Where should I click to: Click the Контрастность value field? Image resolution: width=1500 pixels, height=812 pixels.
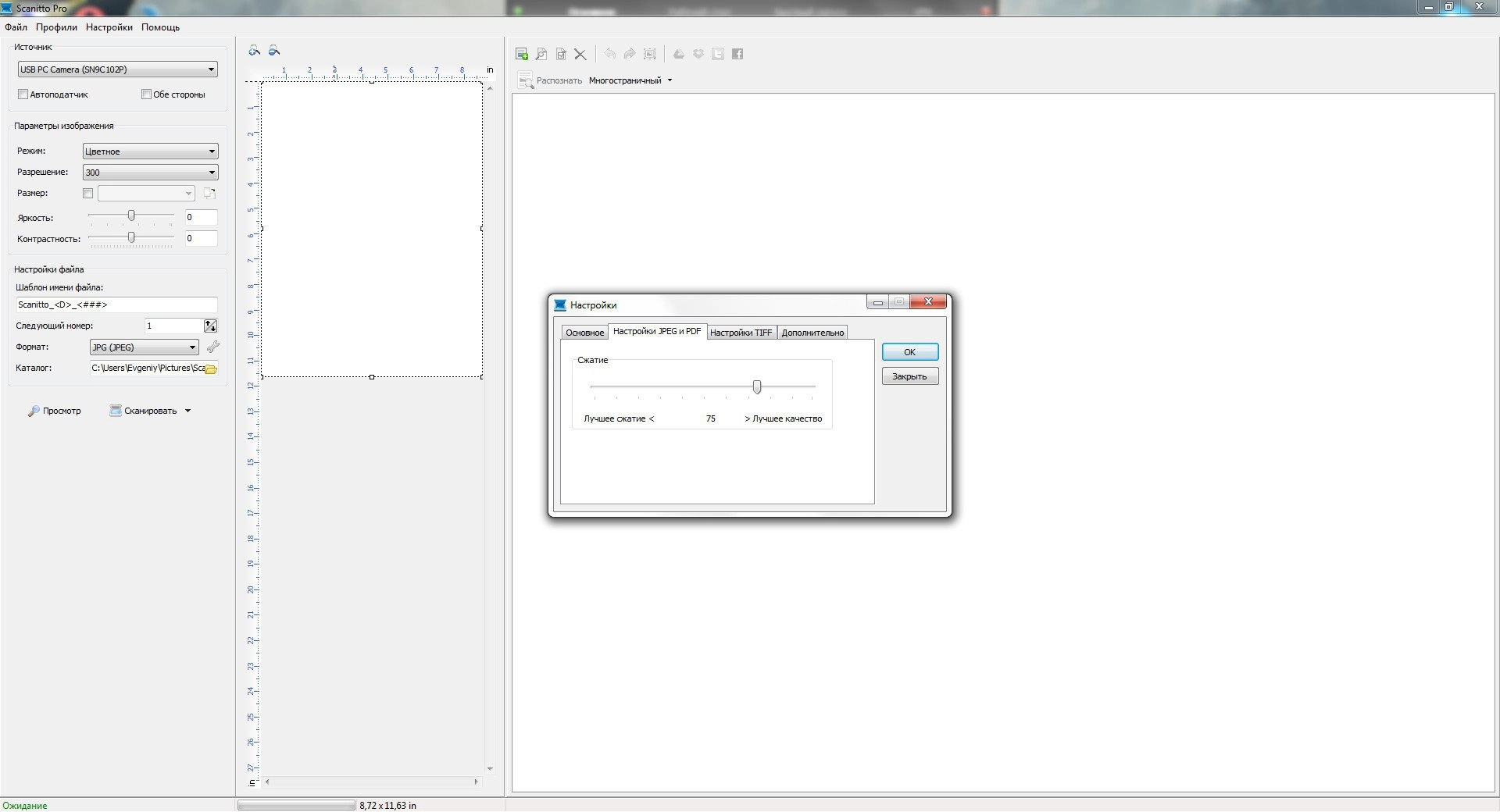(x=201, y=238)
